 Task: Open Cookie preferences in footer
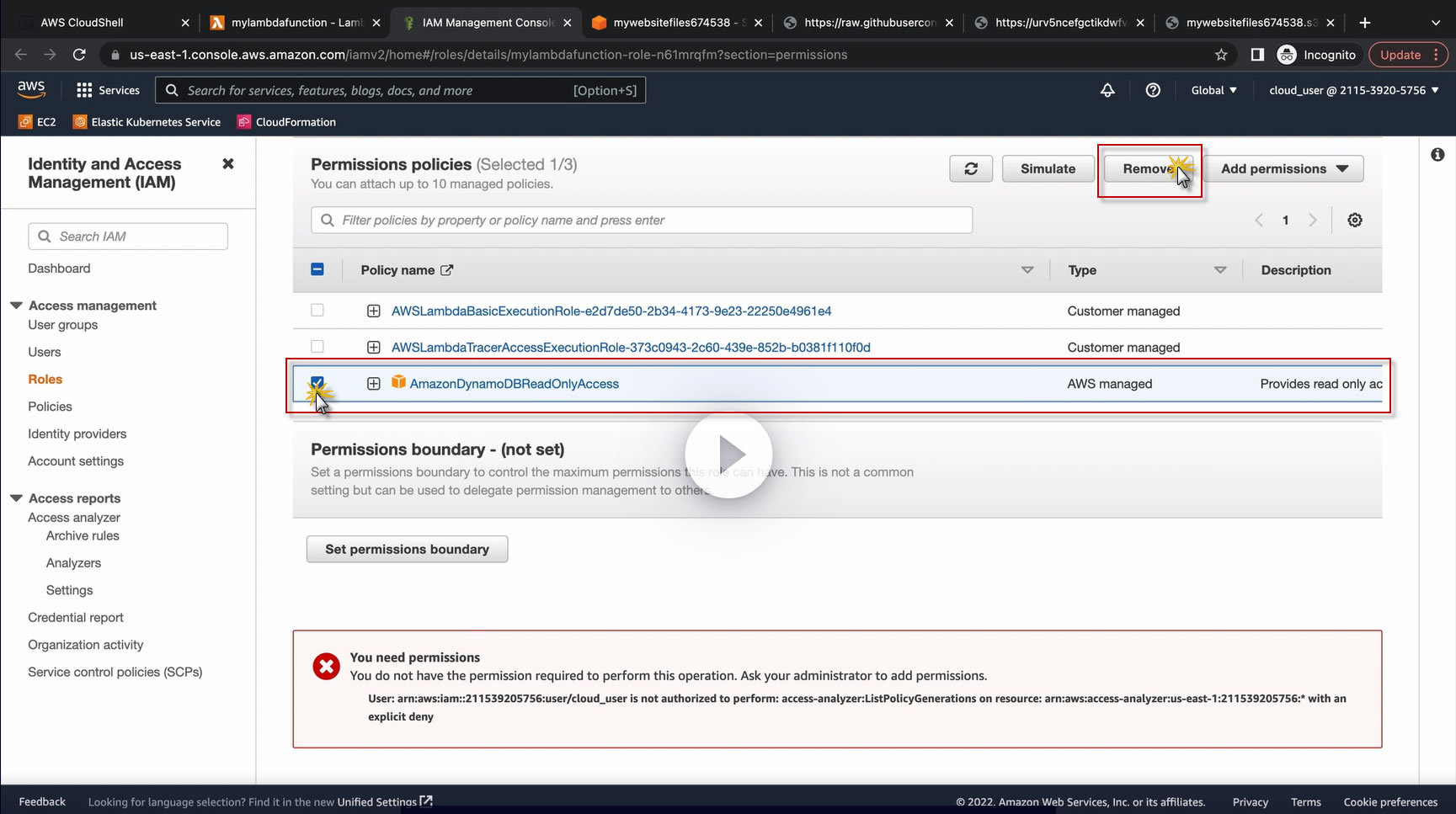point(1390,801)
